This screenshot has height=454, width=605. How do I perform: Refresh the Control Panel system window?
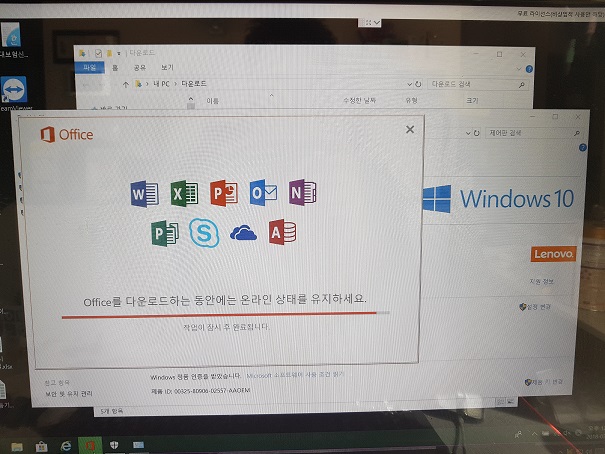coord(477,133)
